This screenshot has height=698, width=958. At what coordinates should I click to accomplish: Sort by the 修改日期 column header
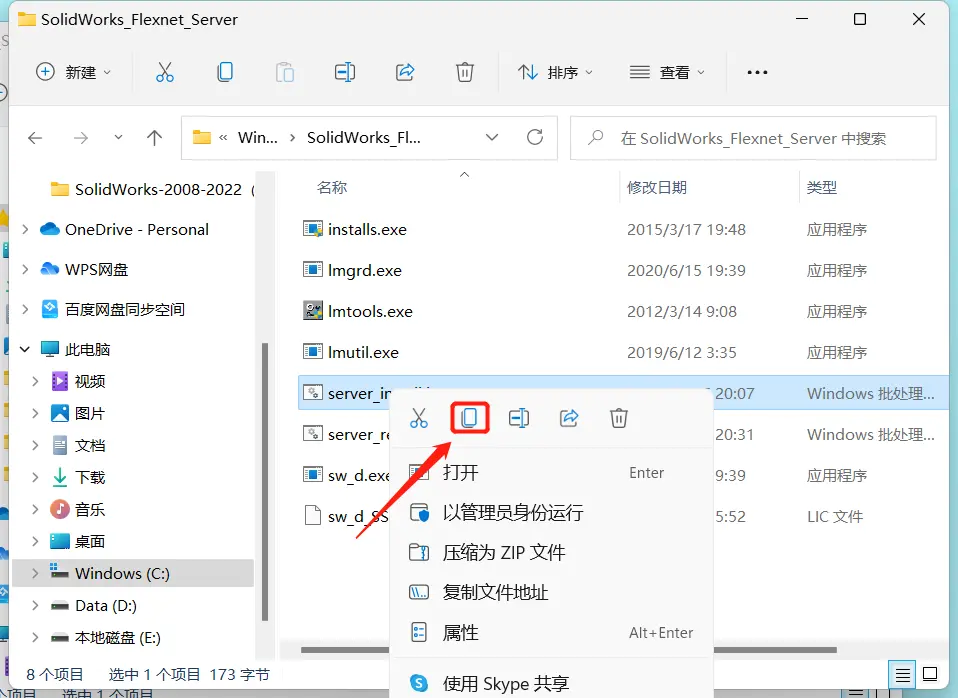click(x=657, y=187)
